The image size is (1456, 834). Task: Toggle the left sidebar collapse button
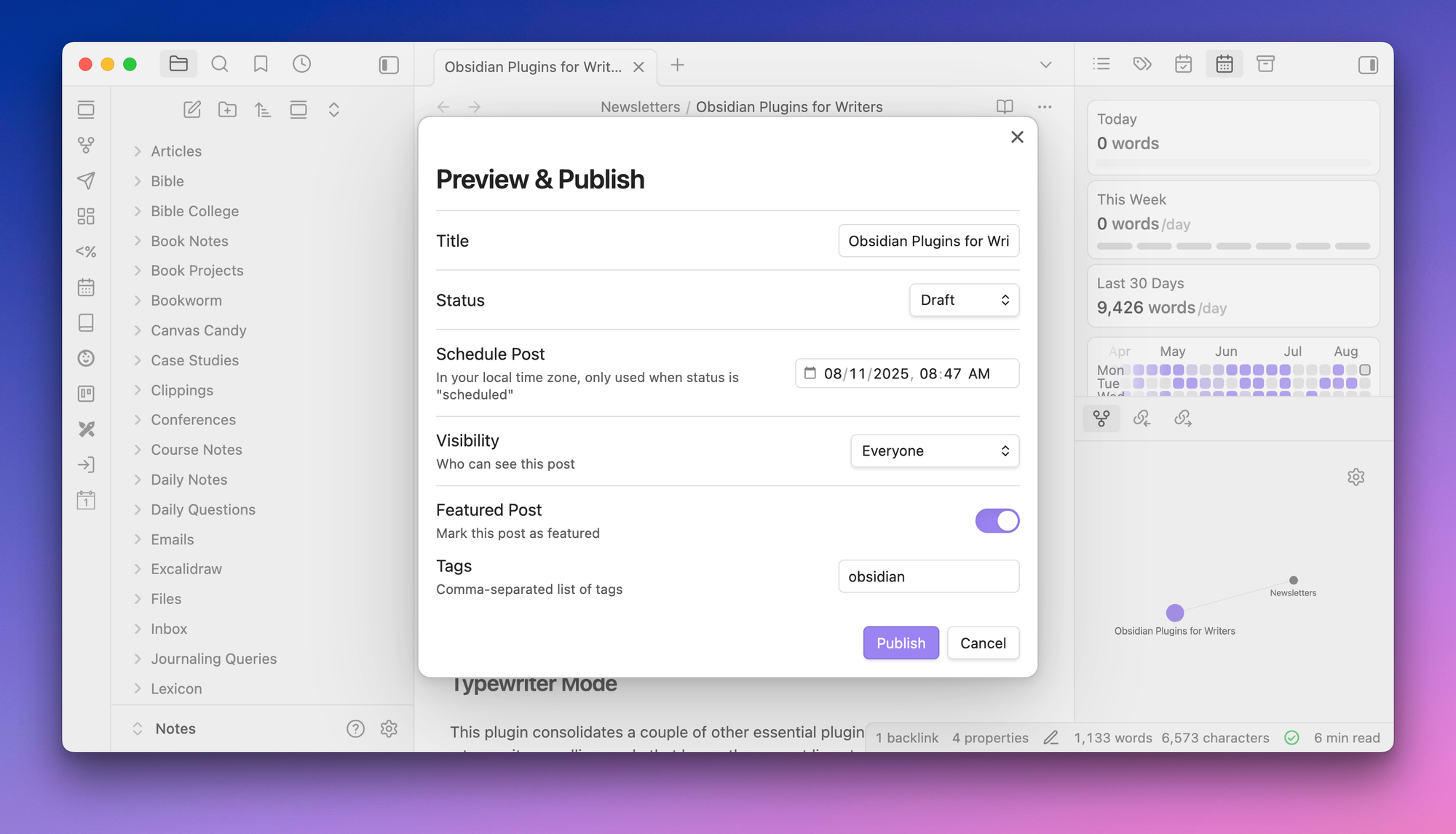click(389, 65)
